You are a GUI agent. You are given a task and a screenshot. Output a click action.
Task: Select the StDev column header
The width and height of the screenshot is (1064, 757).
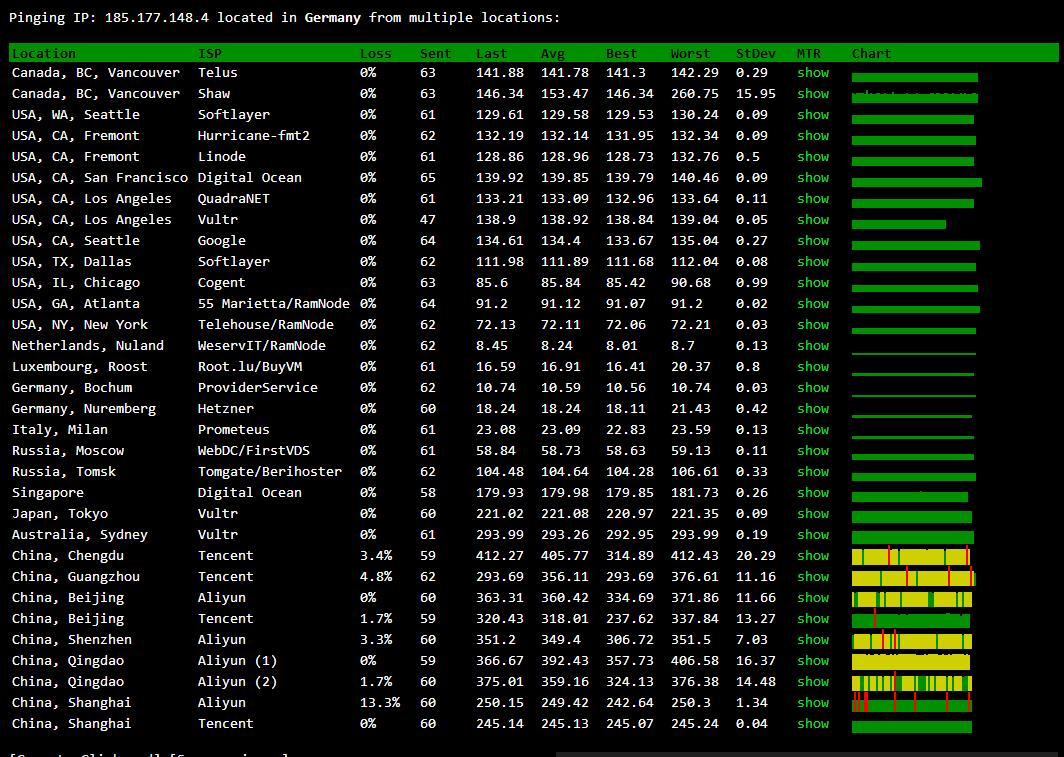pos(756,54)
